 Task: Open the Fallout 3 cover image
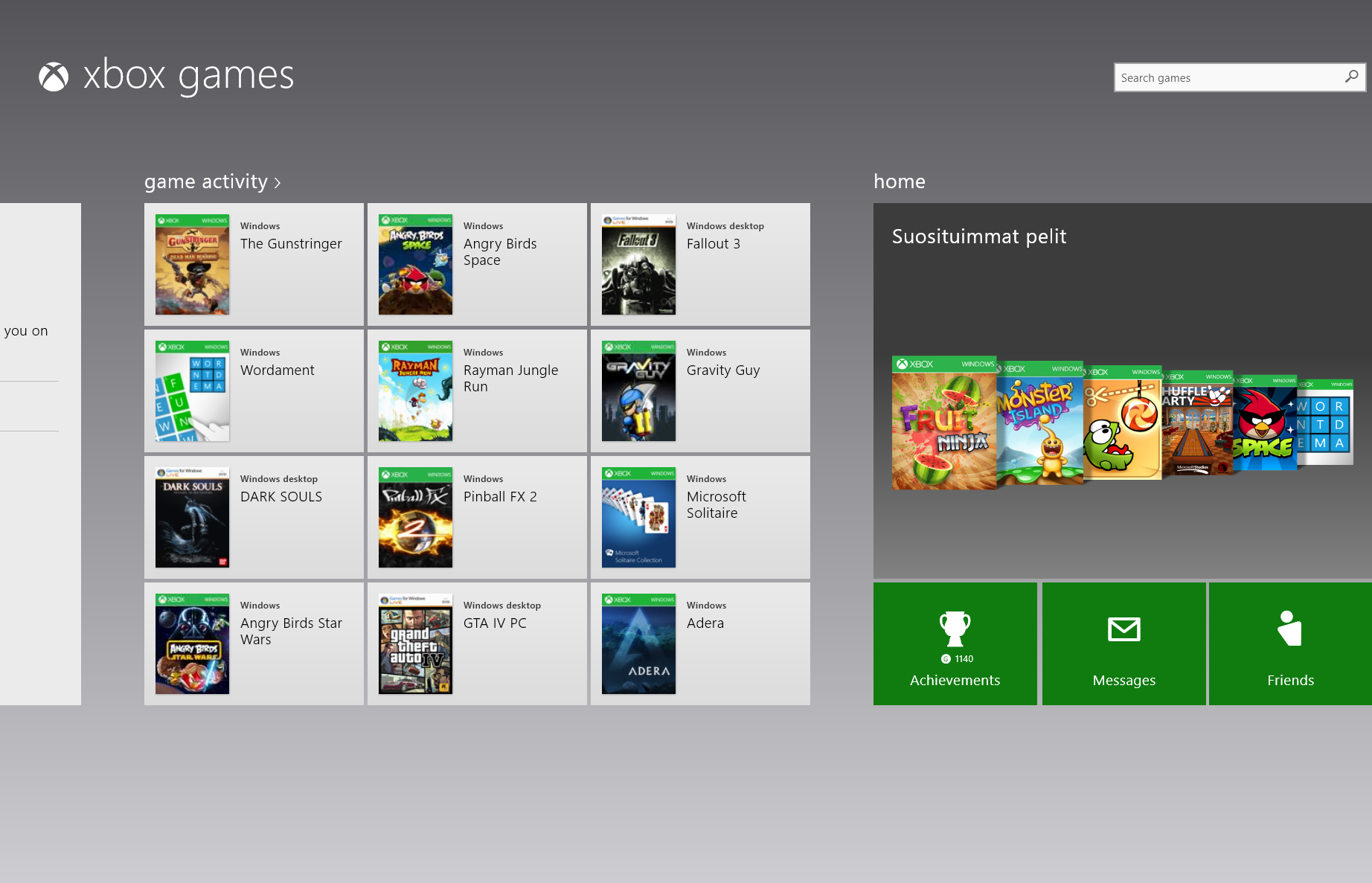tap(638, 265)
